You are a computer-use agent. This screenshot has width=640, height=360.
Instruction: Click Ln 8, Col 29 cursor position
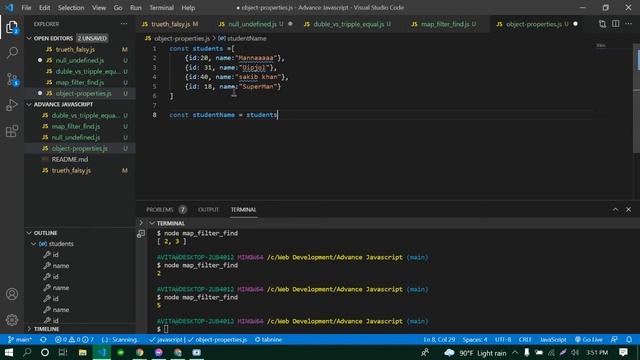(x=439, y=340)
